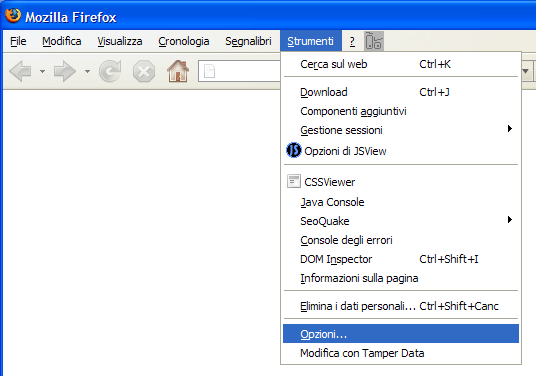The width and height of the screenshot is (536, 376).
Task: Click the CSSViewer icon in the menu
Action: coord(294,182)
